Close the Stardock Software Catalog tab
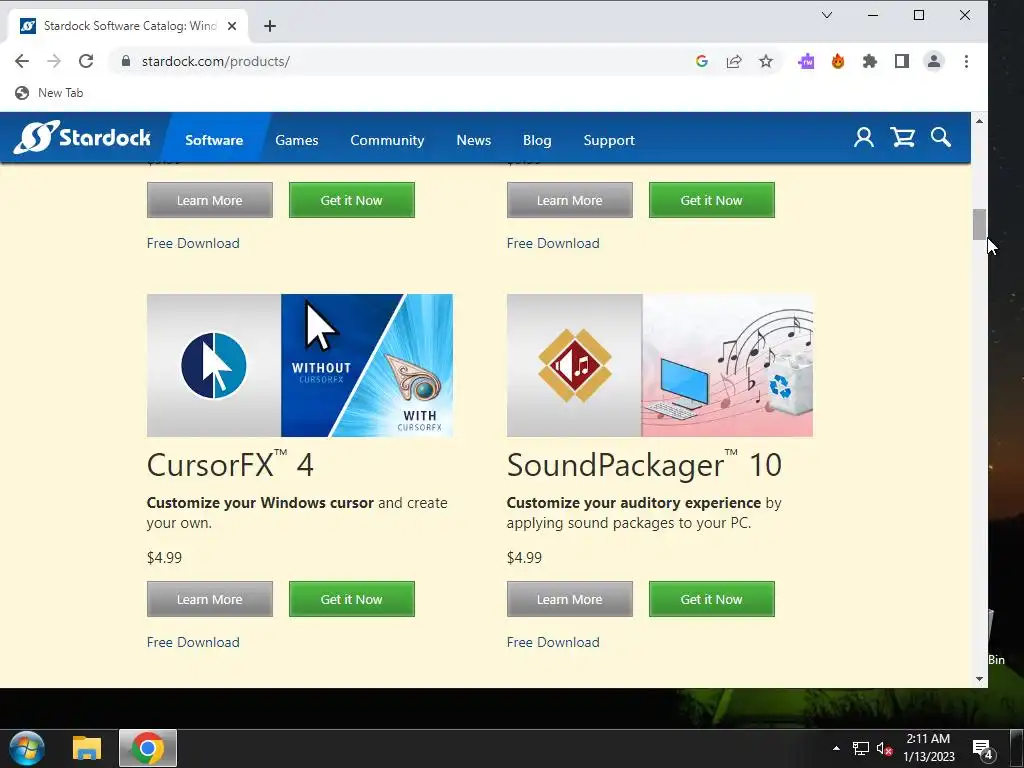This screenshot has height=768, width=1024. pyautogui.click(x=232, y=26)
